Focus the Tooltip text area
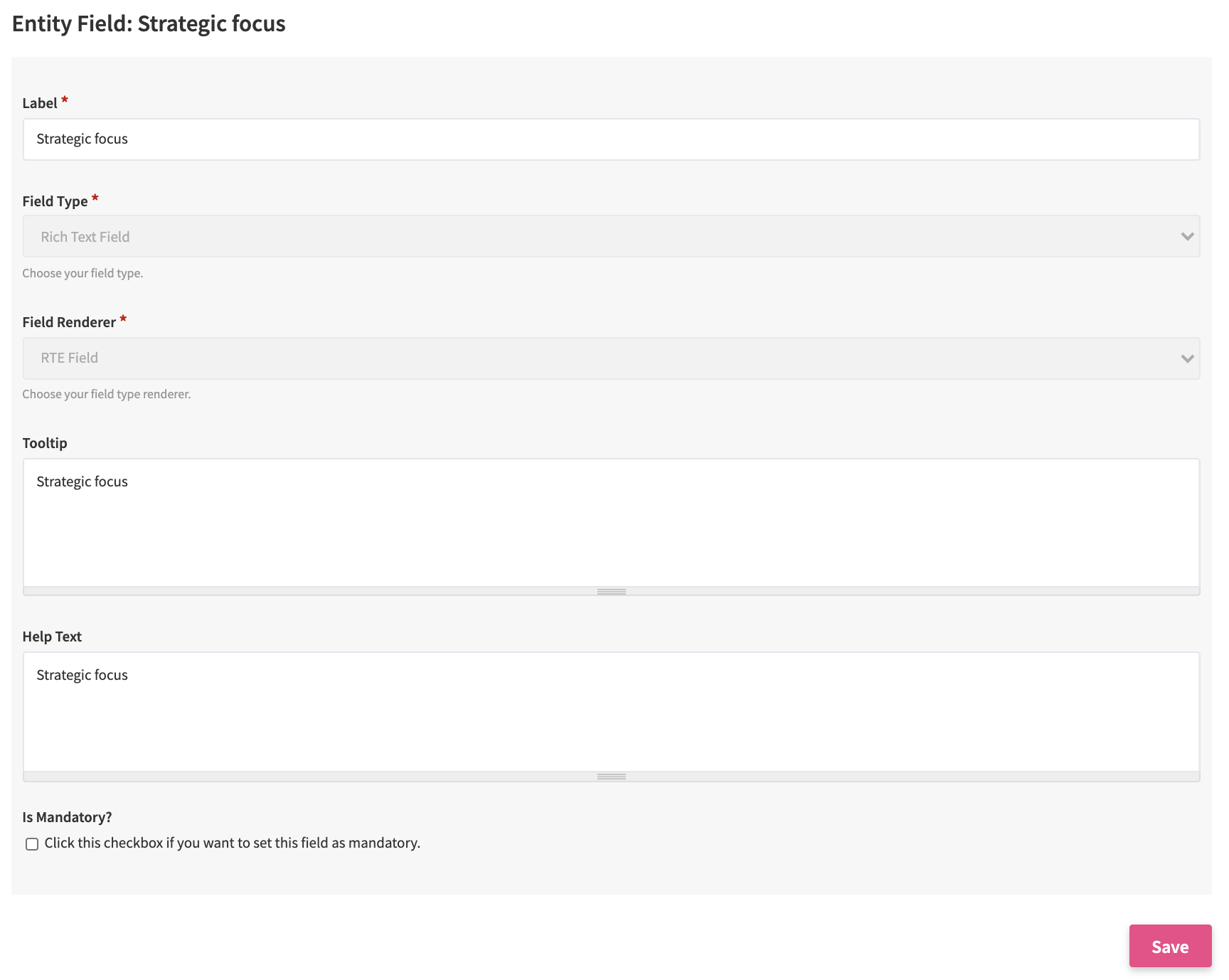 click(610, 523)
